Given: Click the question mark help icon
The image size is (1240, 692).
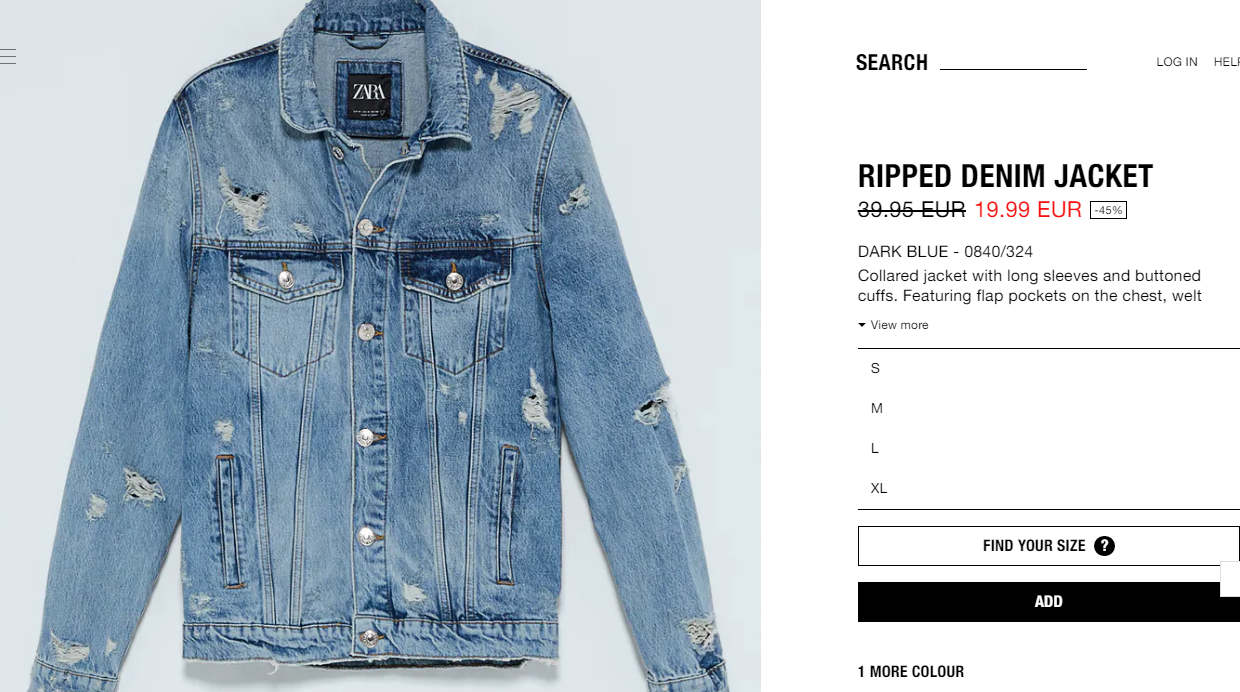Looking at the screenshot, I should click(1104, 545).
